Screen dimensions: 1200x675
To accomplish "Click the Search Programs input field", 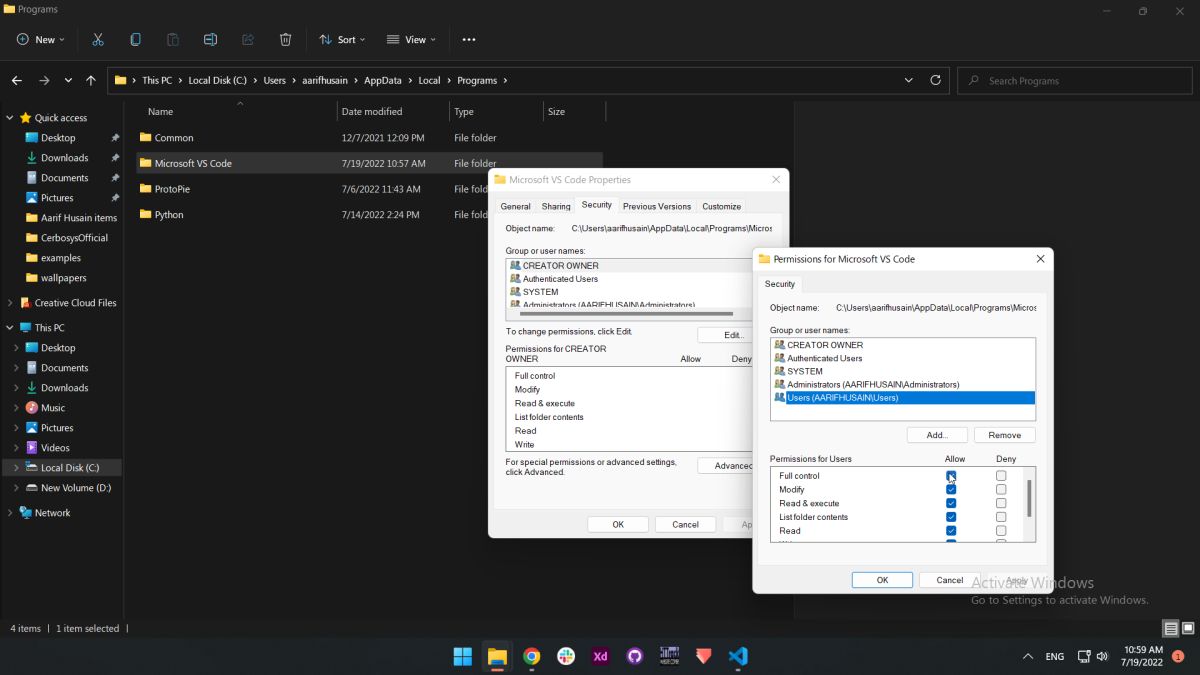I will 1073,80.
